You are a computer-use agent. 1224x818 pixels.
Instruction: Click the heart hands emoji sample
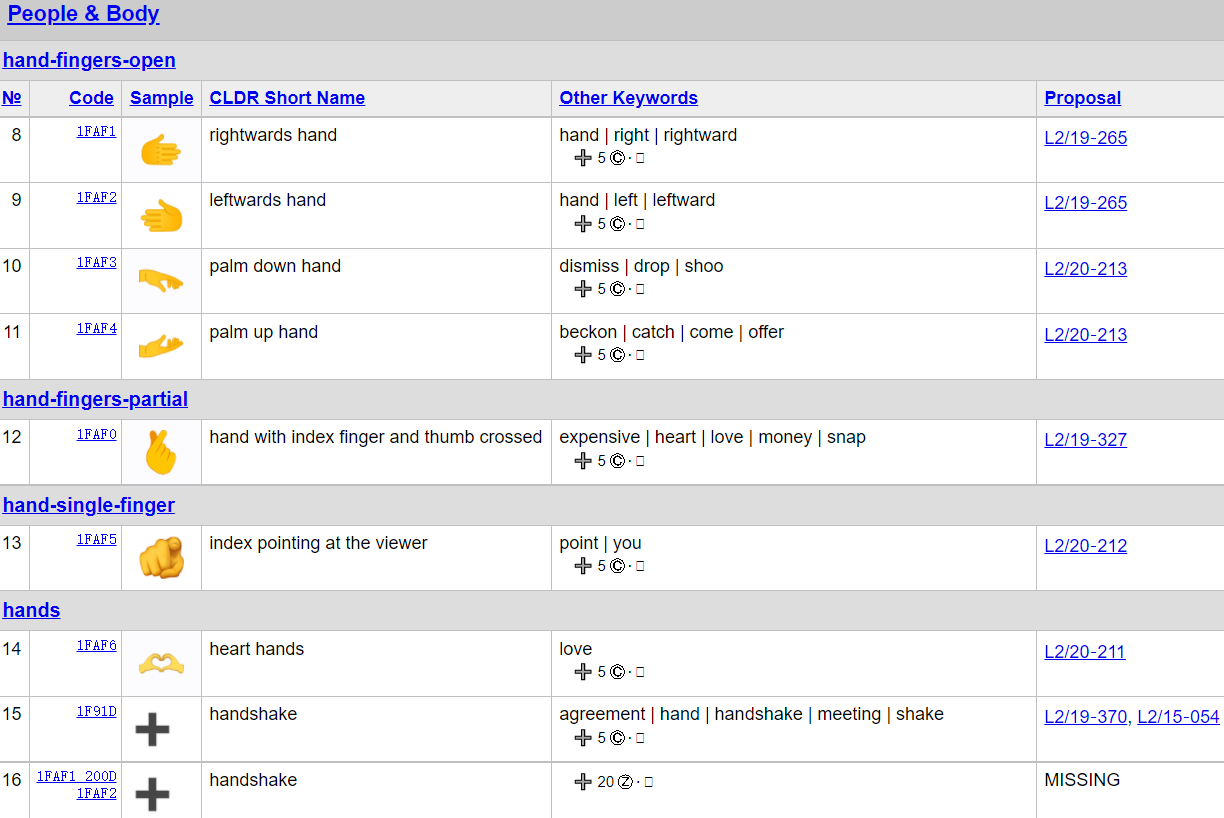(x=160, y=664)
